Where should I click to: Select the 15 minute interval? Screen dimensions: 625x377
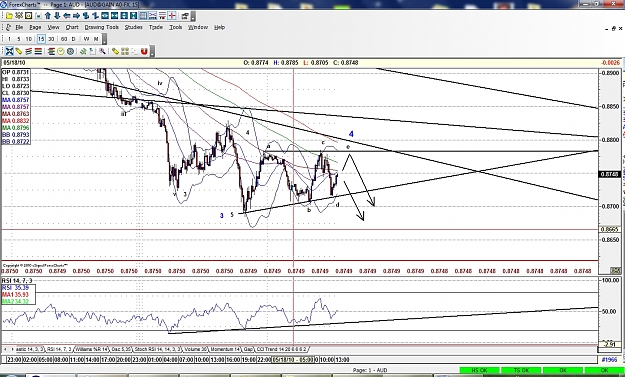point(41,39)
